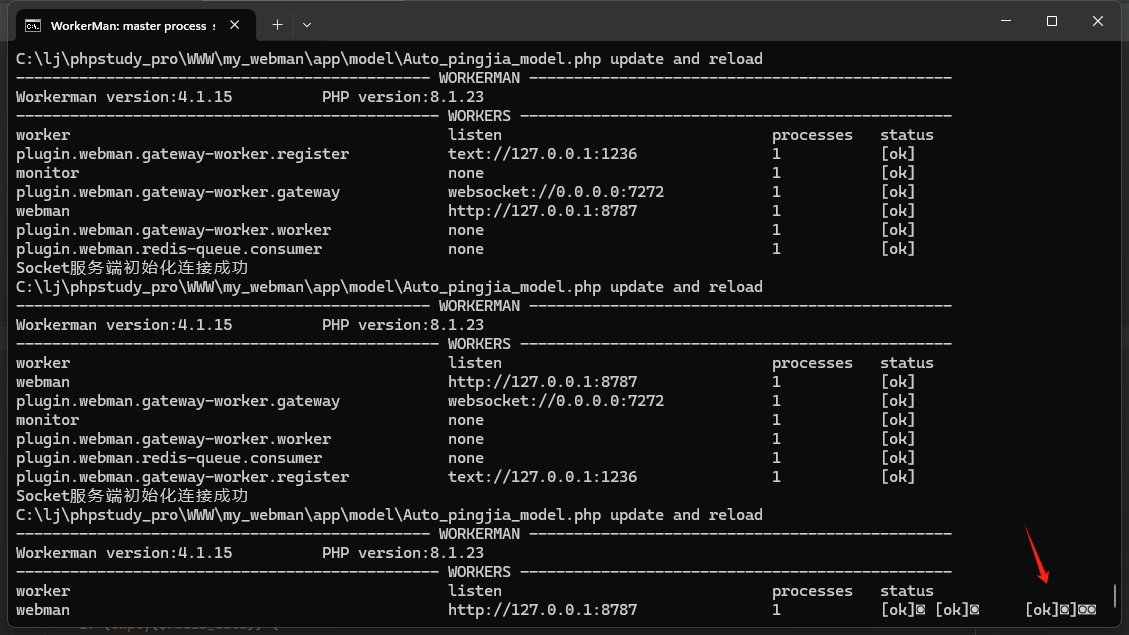Click the terminal scrollbar thumb
1129x635 pixels.
[1115, 595]
